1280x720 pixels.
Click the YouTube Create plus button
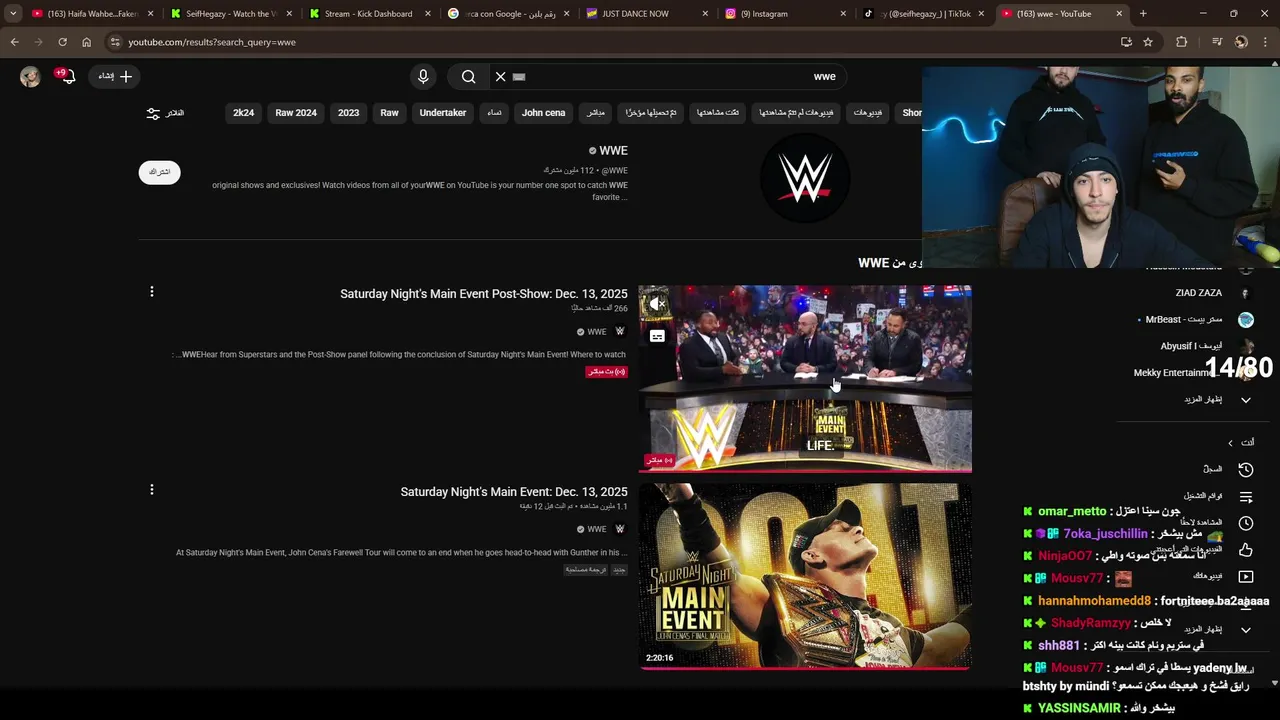click(x=115, y=76)
